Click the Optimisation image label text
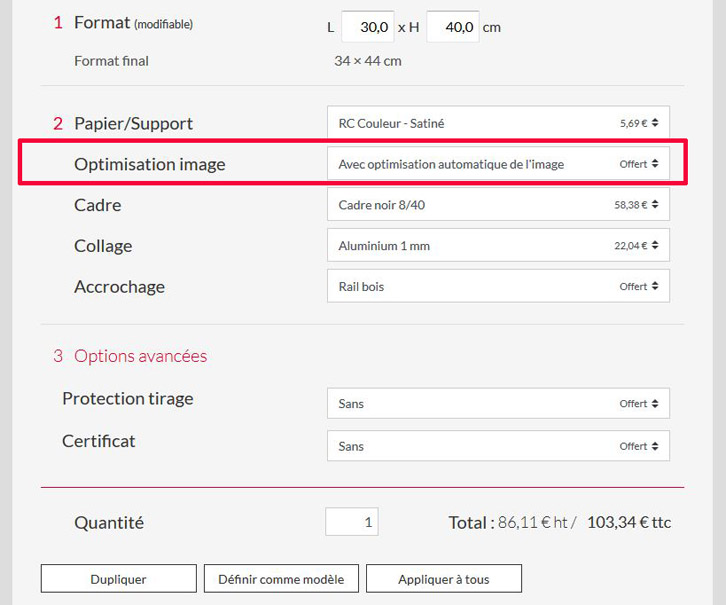Viewport: 726px width, 605px height. [x=150, y=164]
